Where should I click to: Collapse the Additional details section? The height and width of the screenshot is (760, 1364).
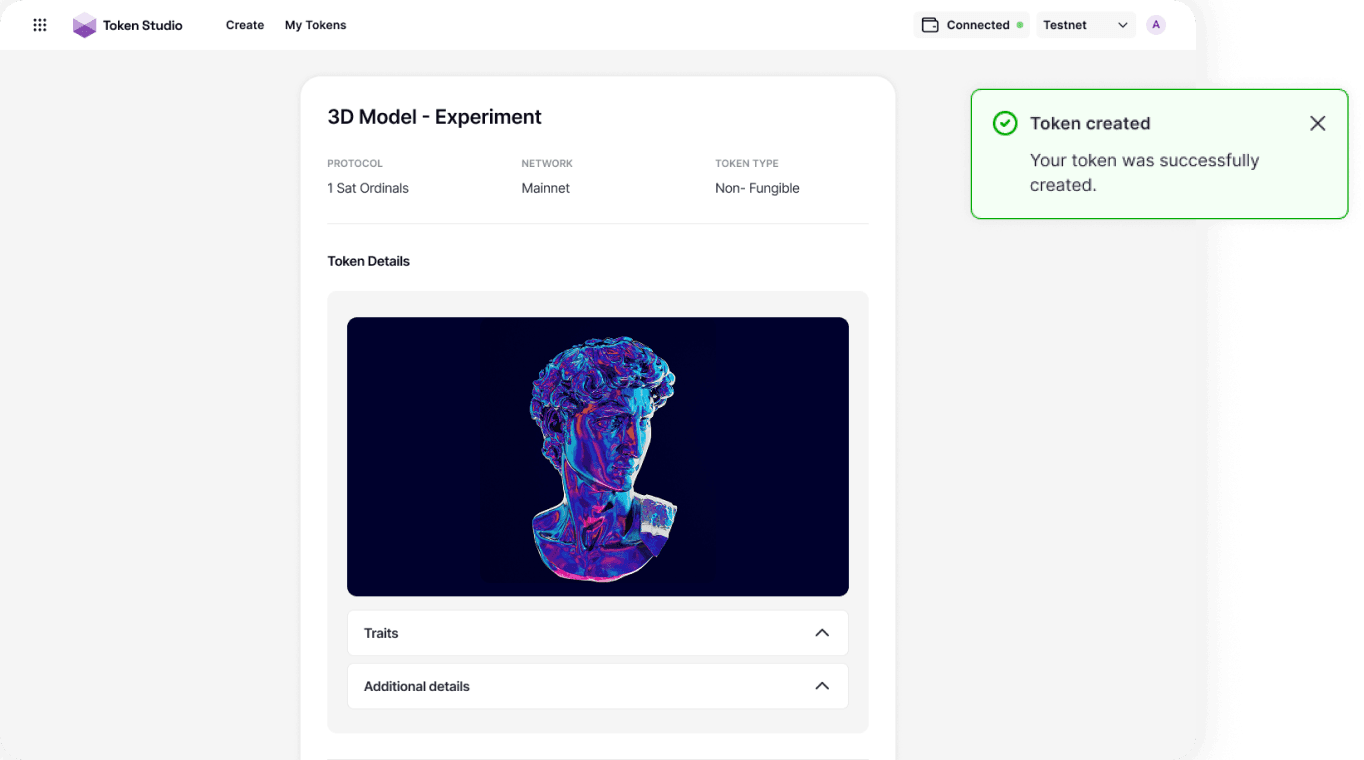822,686
